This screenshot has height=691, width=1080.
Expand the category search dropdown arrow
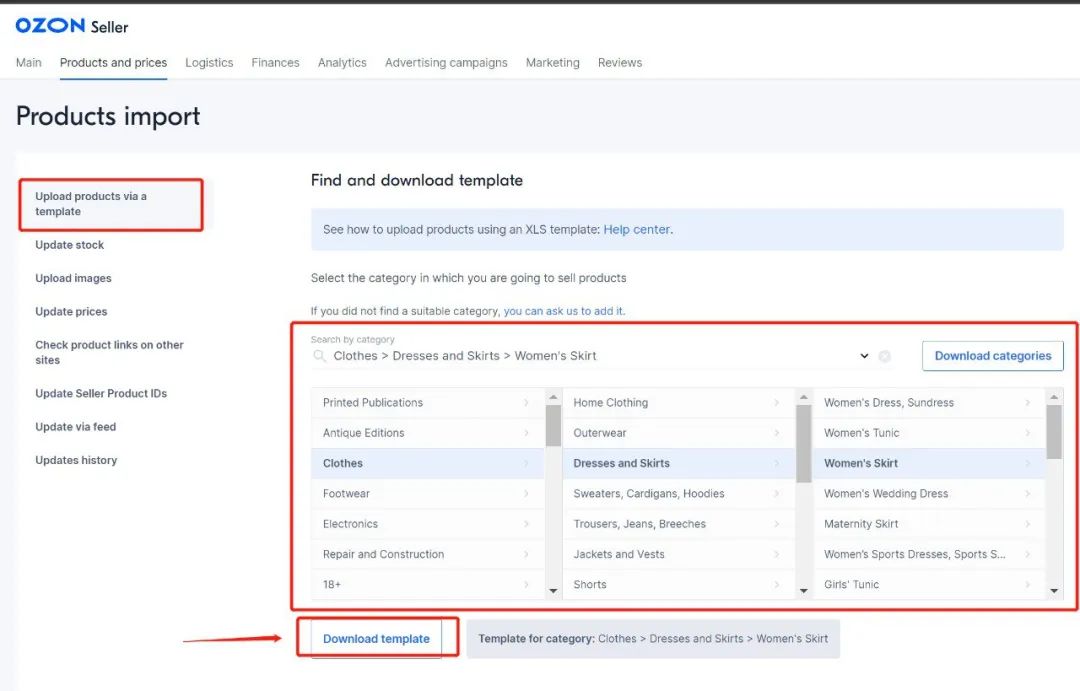click(x=864, y=356)
